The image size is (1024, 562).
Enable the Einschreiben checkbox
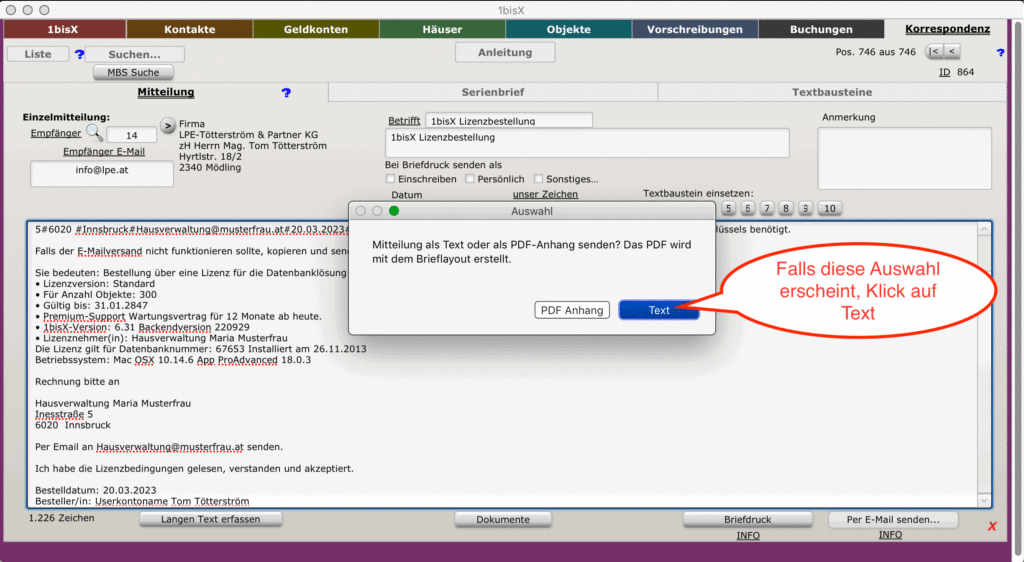pyautogui.click(x=391, y=179)
